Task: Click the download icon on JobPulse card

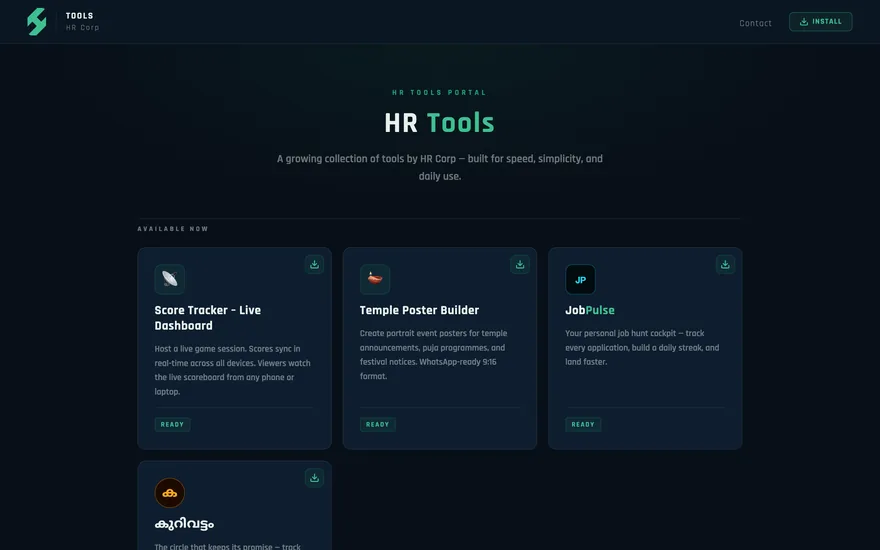Action: [x=725, y=264]
